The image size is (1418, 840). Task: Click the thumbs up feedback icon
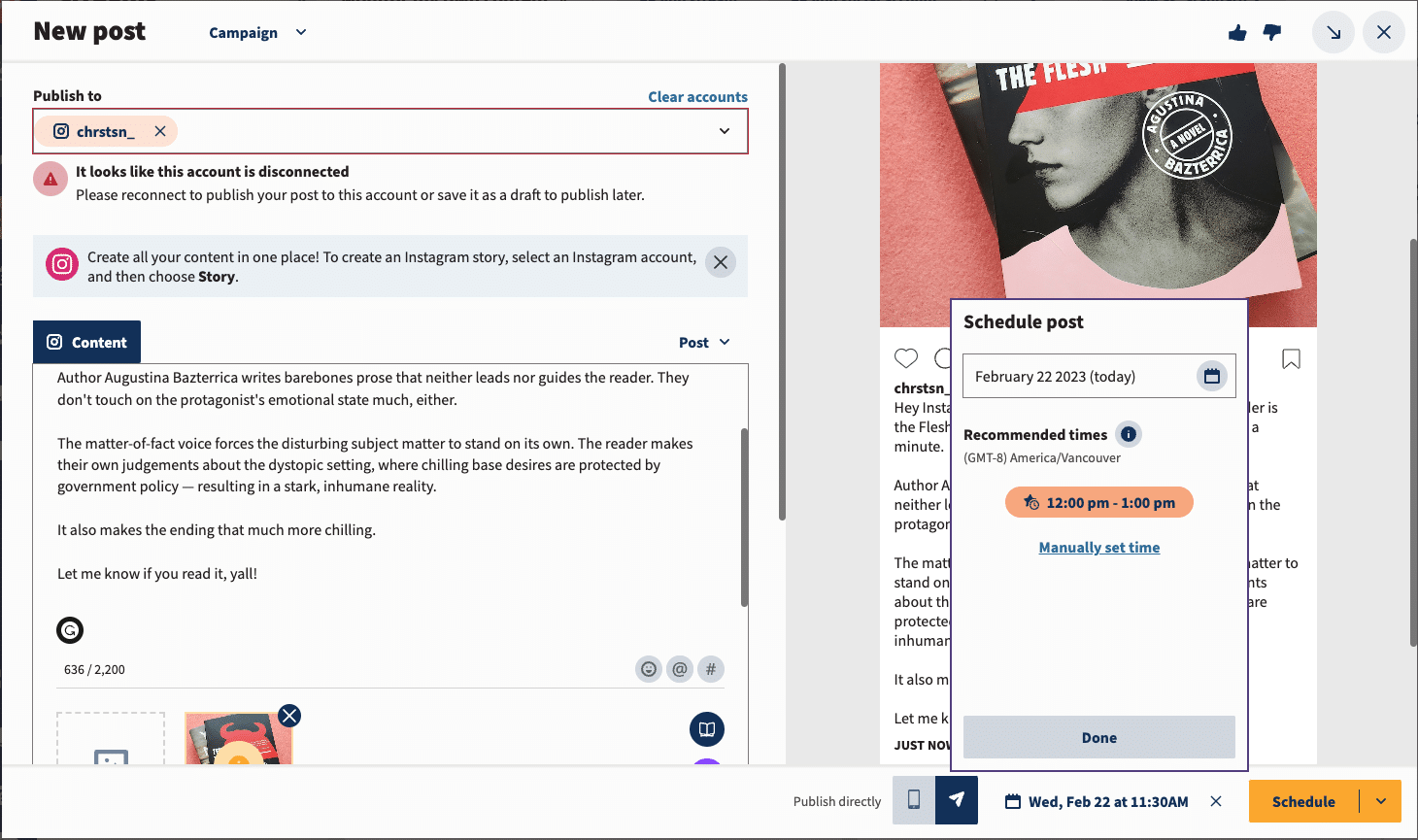tap(1237, 33)
